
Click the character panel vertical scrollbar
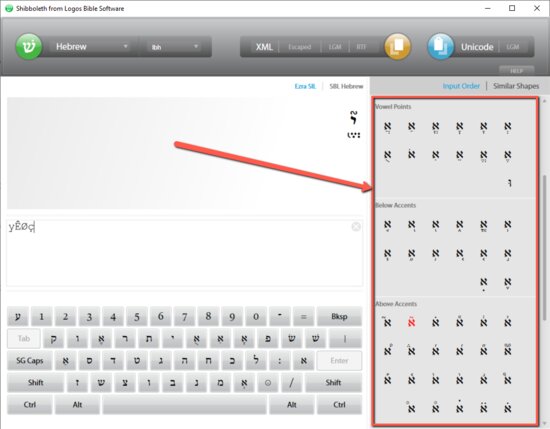point(544,247)
